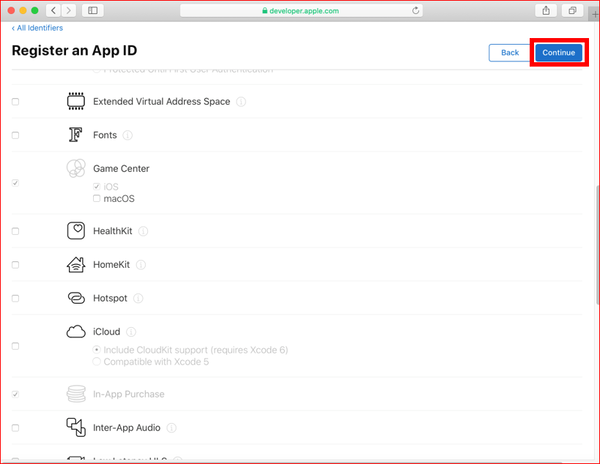Click the Game Center bubbles icon

[76, 168]
